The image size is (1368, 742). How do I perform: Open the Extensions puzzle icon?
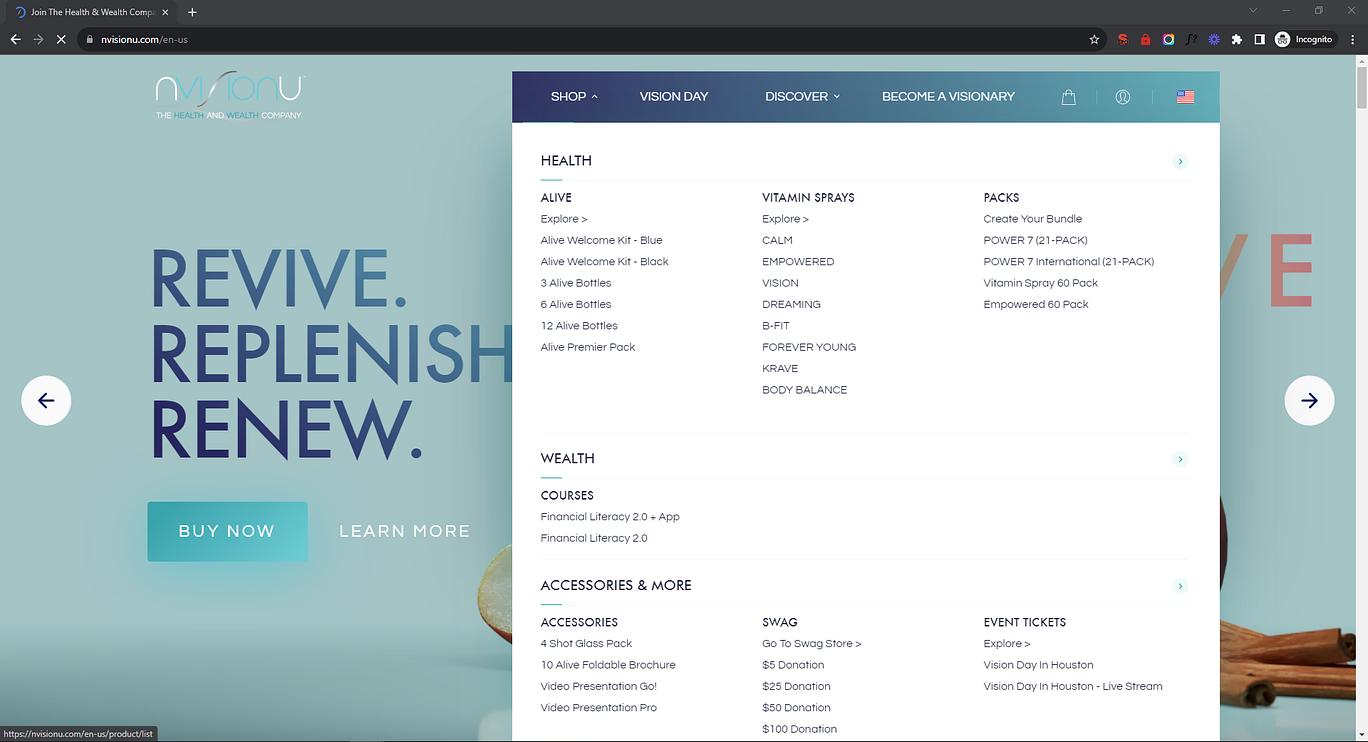click(1237, 39)
